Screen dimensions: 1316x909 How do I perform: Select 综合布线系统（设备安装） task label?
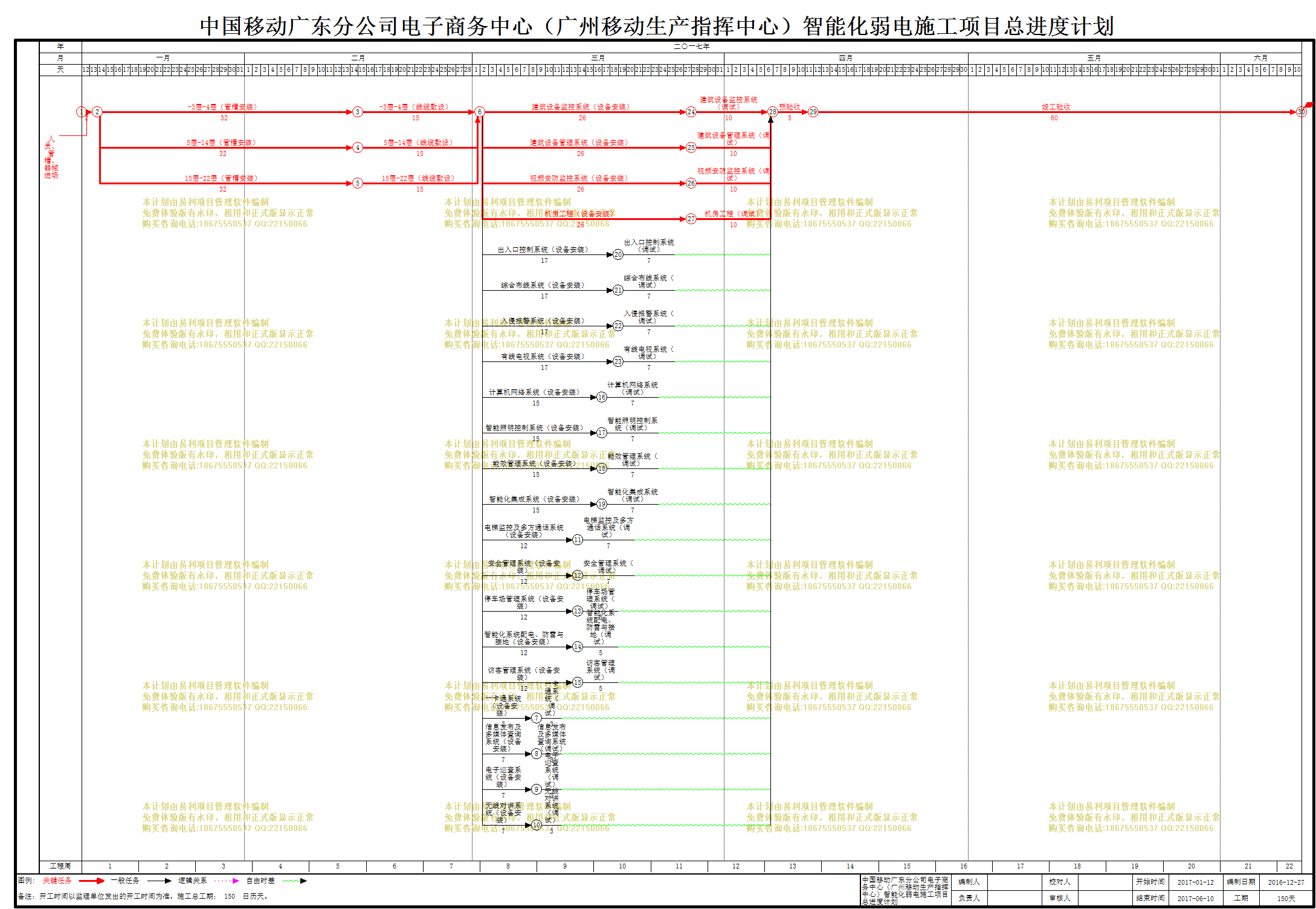pos(543,285)
